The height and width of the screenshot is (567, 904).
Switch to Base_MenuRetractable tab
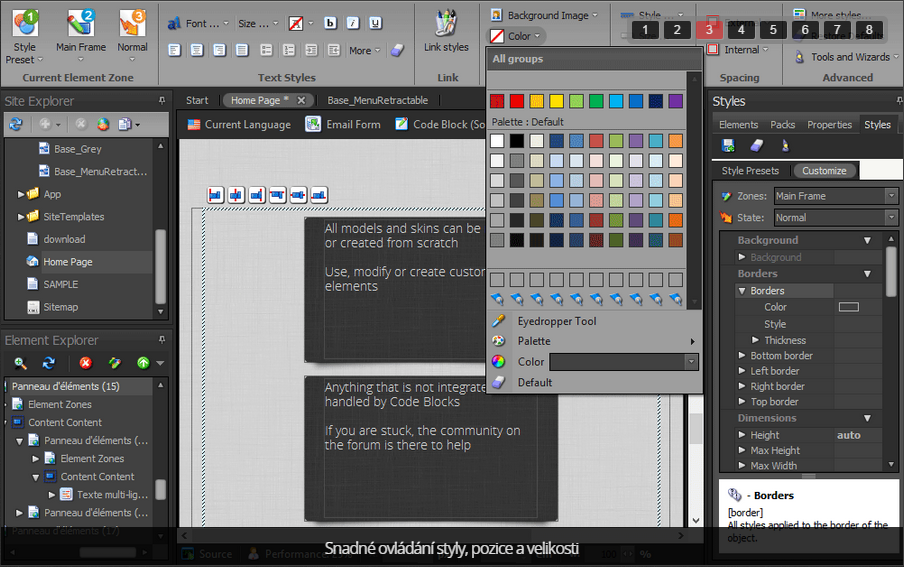(x=378, y=100)
